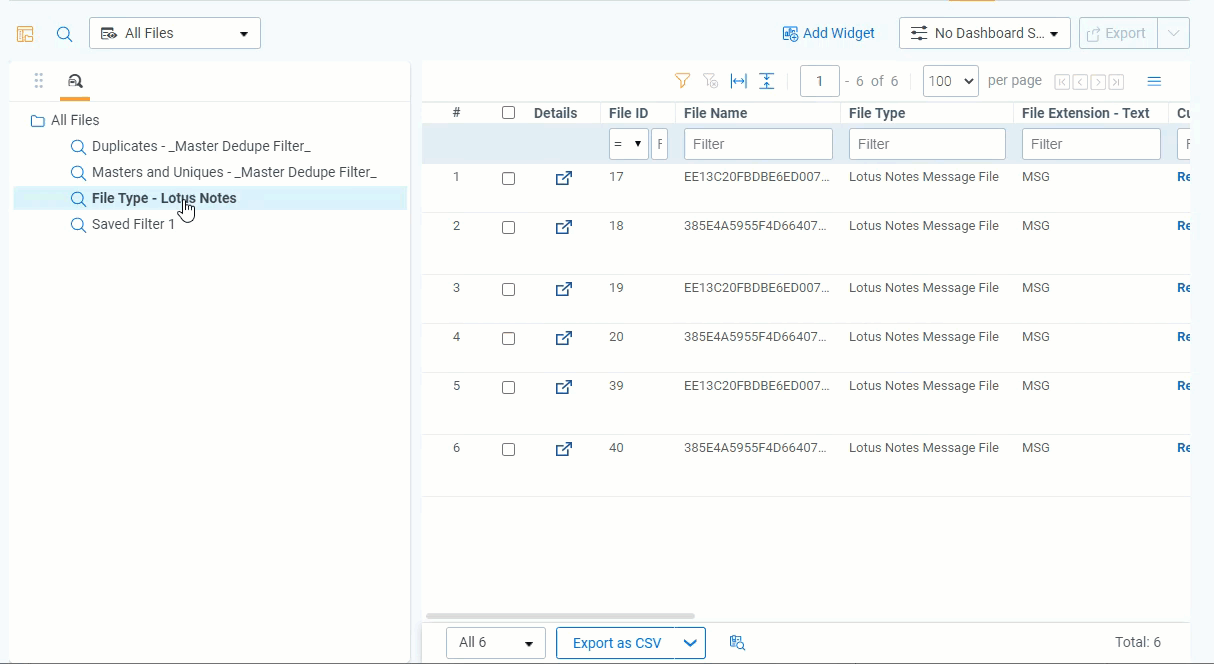The height and width of the screenshot is (664, 1214).
Task: Click the icon right of Export as CSV
Action: point(738,643)
